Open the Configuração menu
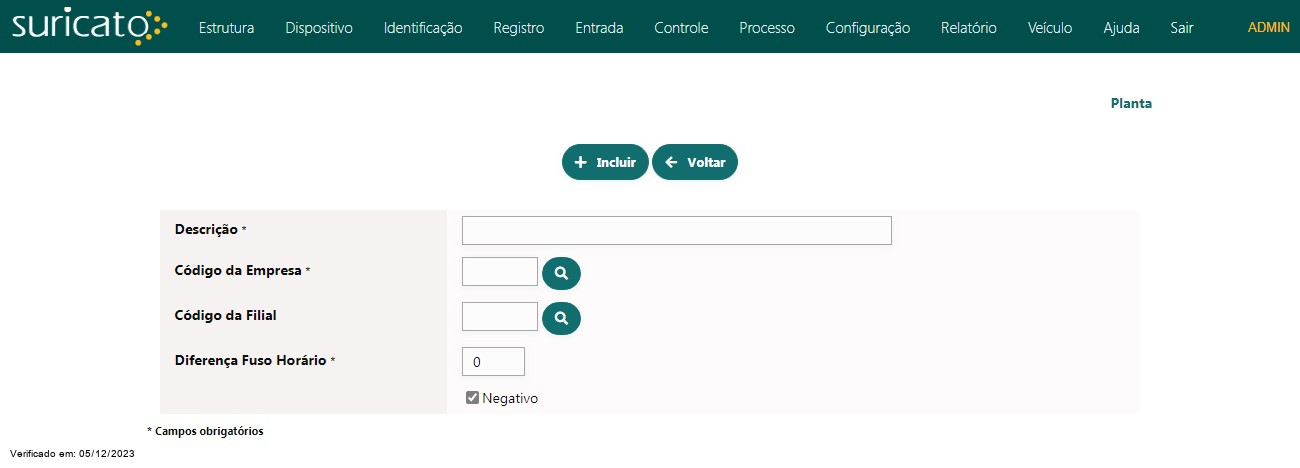The width and height of the screenshot is (1300, 468). (868, 28)
